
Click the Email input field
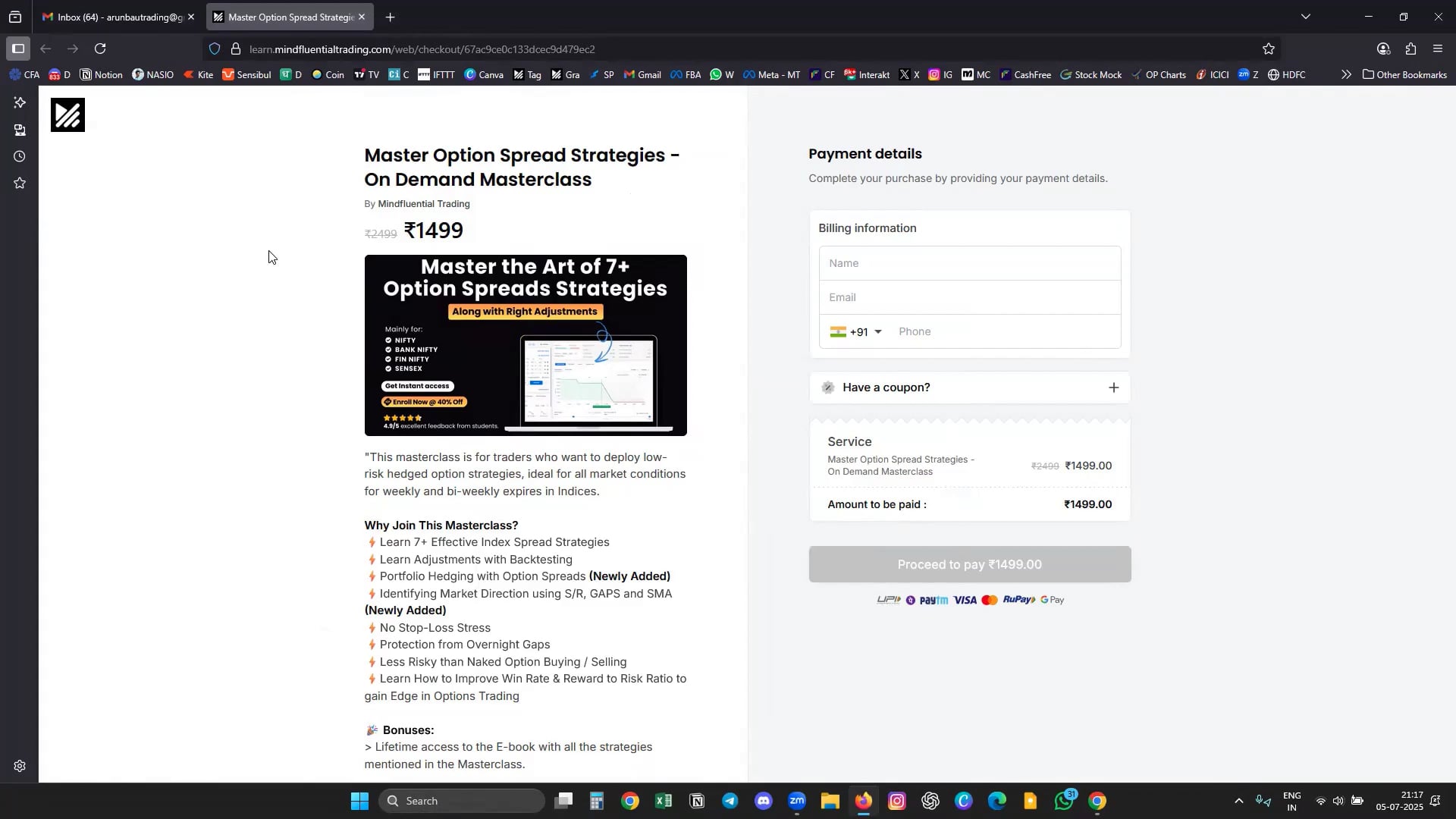point(969,297)
